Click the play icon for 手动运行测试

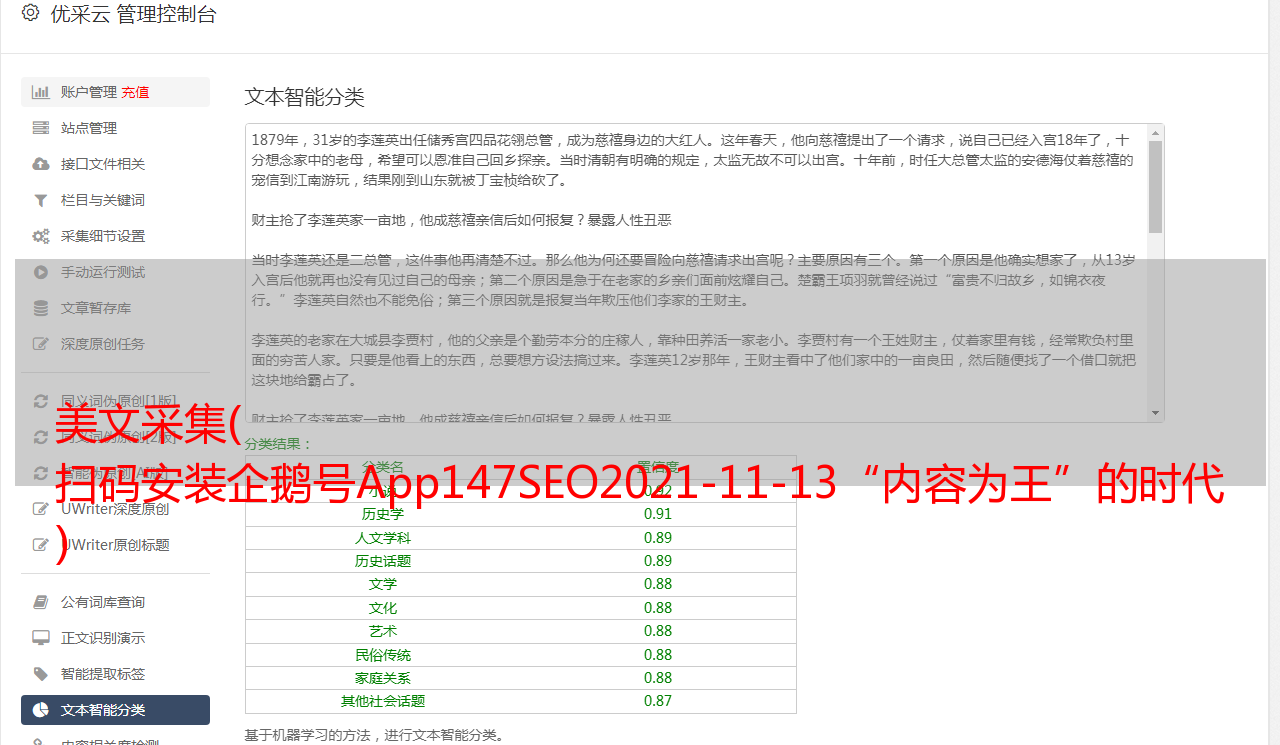coord(41,272)
